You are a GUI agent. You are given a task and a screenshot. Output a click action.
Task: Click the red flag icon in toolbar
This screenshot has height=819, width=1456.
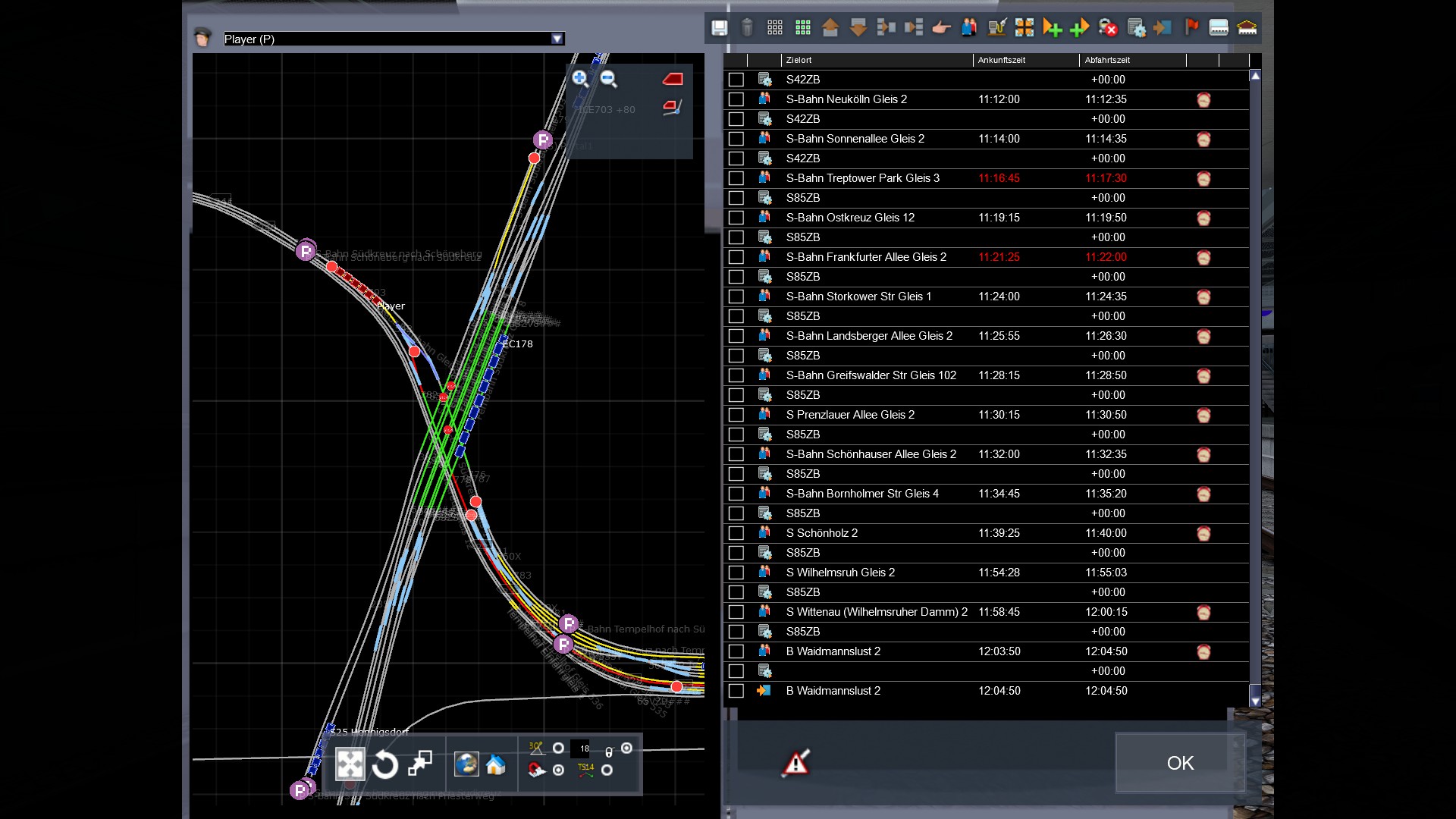[x=1191, y=28]
